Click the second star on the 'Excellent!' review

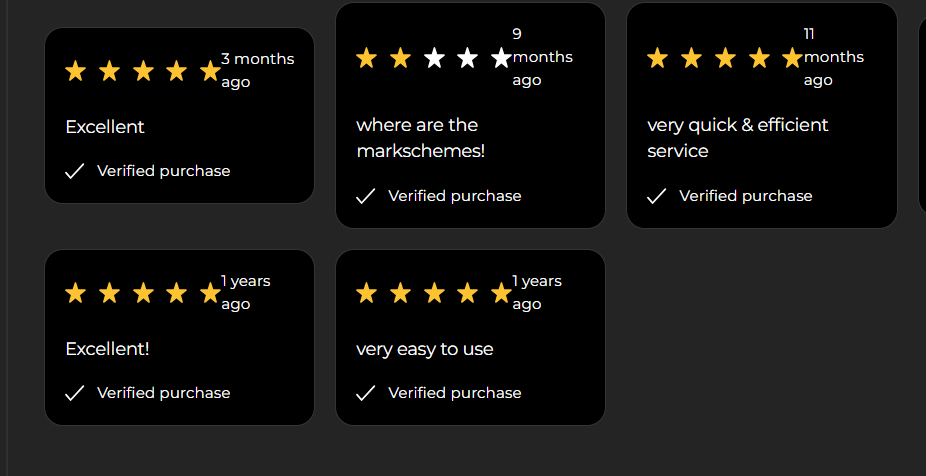[x=110, y=293]
